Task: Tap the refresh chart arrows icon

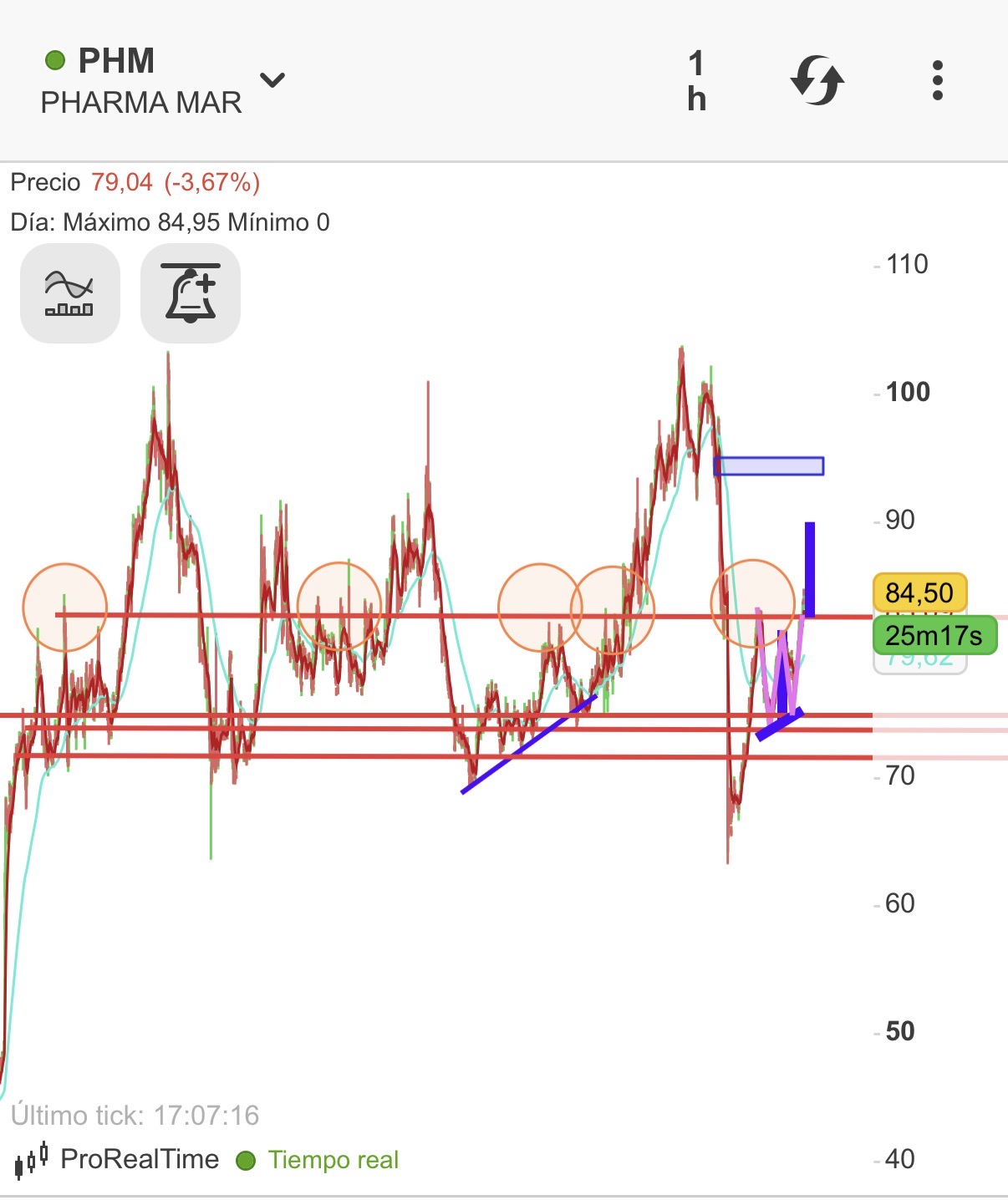Action: tap(817, 80)
